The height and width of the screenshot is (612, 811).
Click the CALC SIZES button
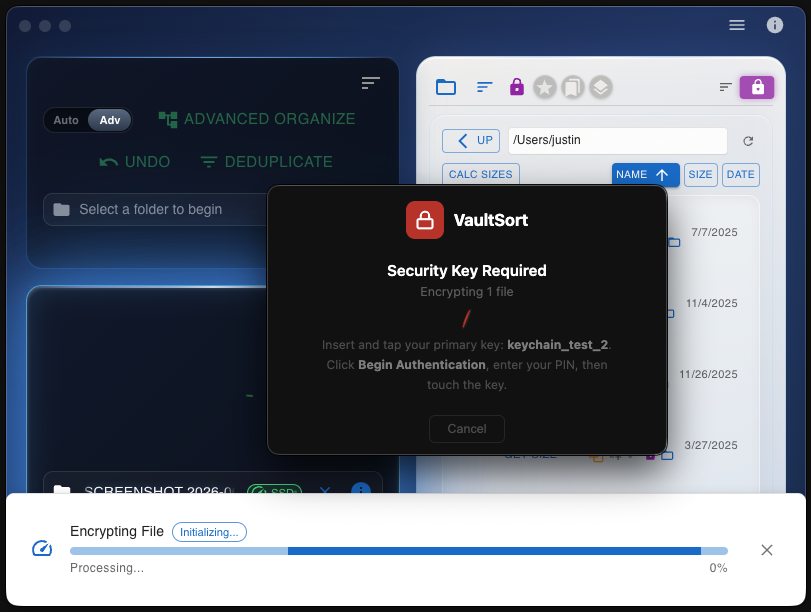pyautogui.click(x=480, y=174)
